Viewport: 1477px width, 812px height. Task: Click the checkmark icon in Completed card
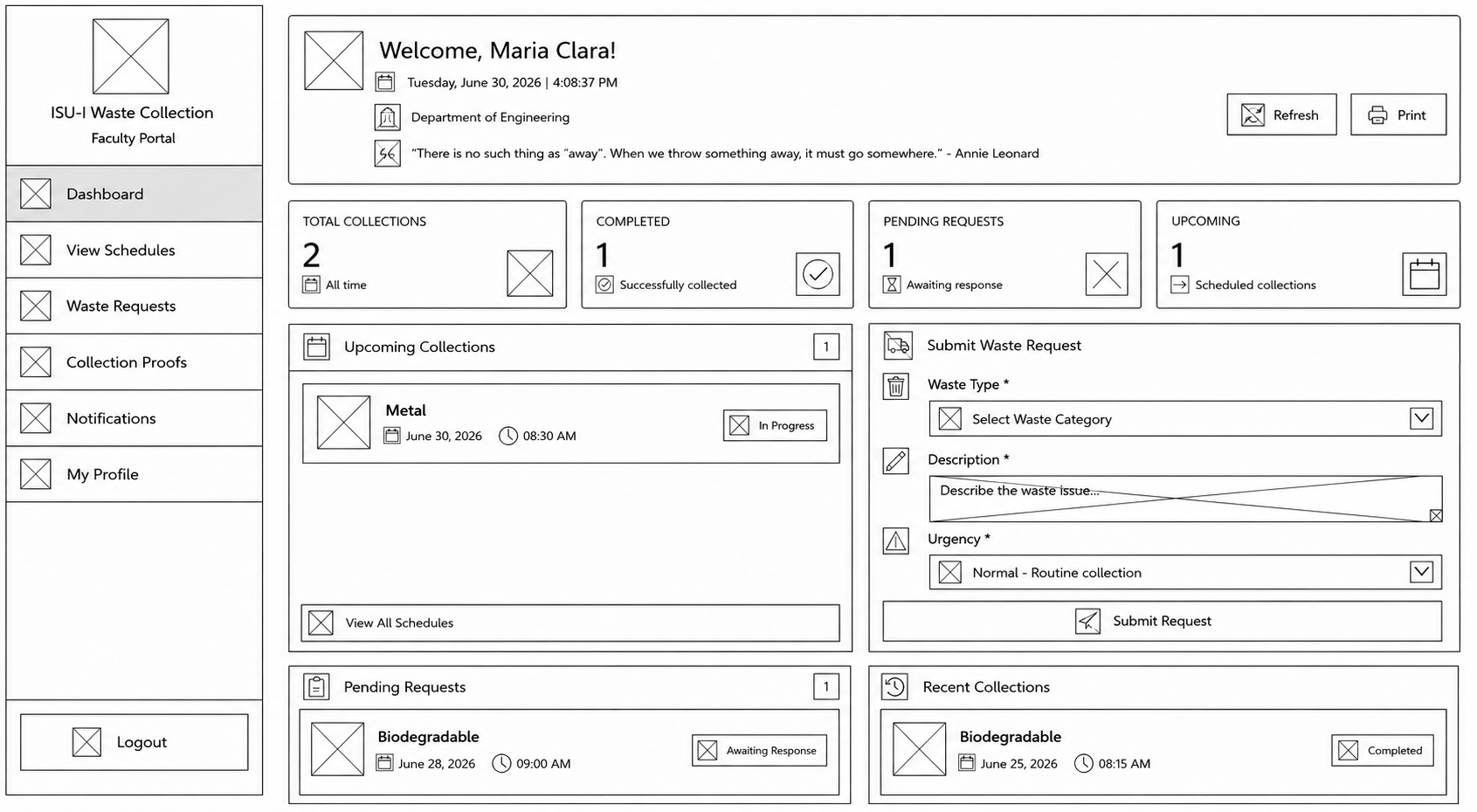tap(818, 274)
